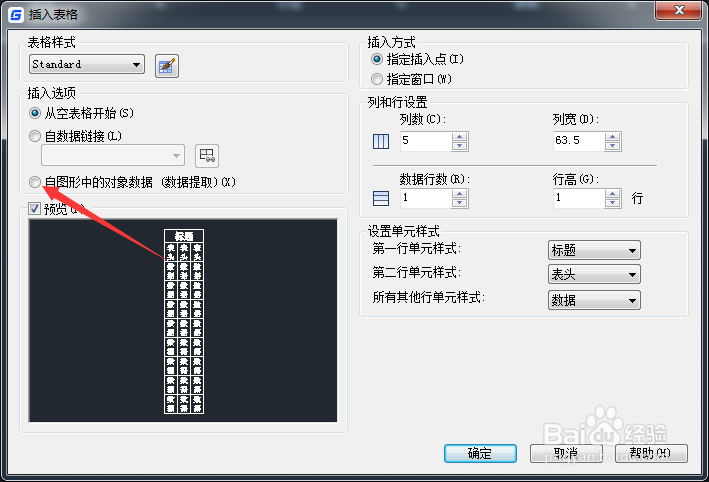Decrease column width with down arrow

[613, 146]
